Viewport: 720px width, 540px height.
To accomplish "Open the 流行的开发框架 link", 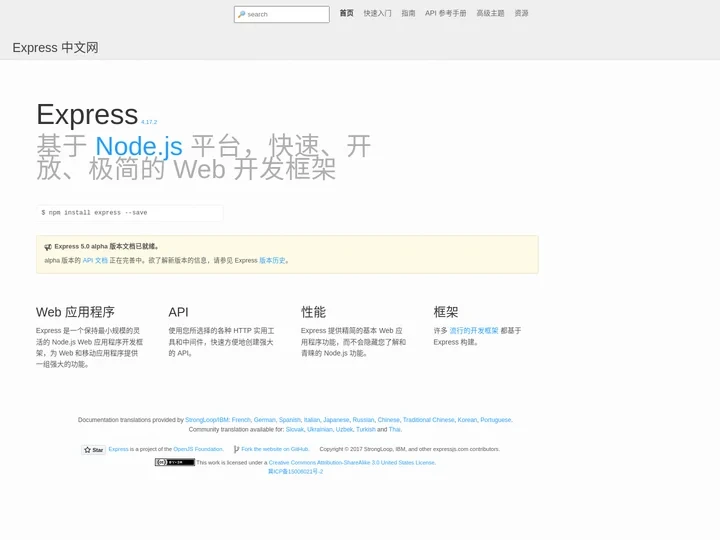I will pyautogui.click(x=474, y=331).
